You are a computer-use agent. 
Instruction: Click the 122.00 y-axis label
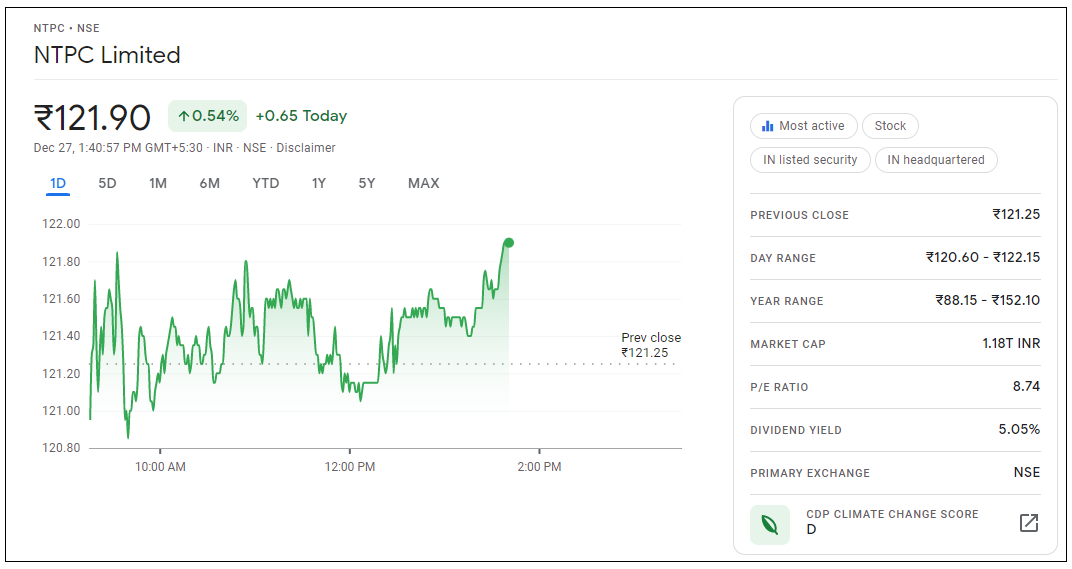click(x=61, y=224)
